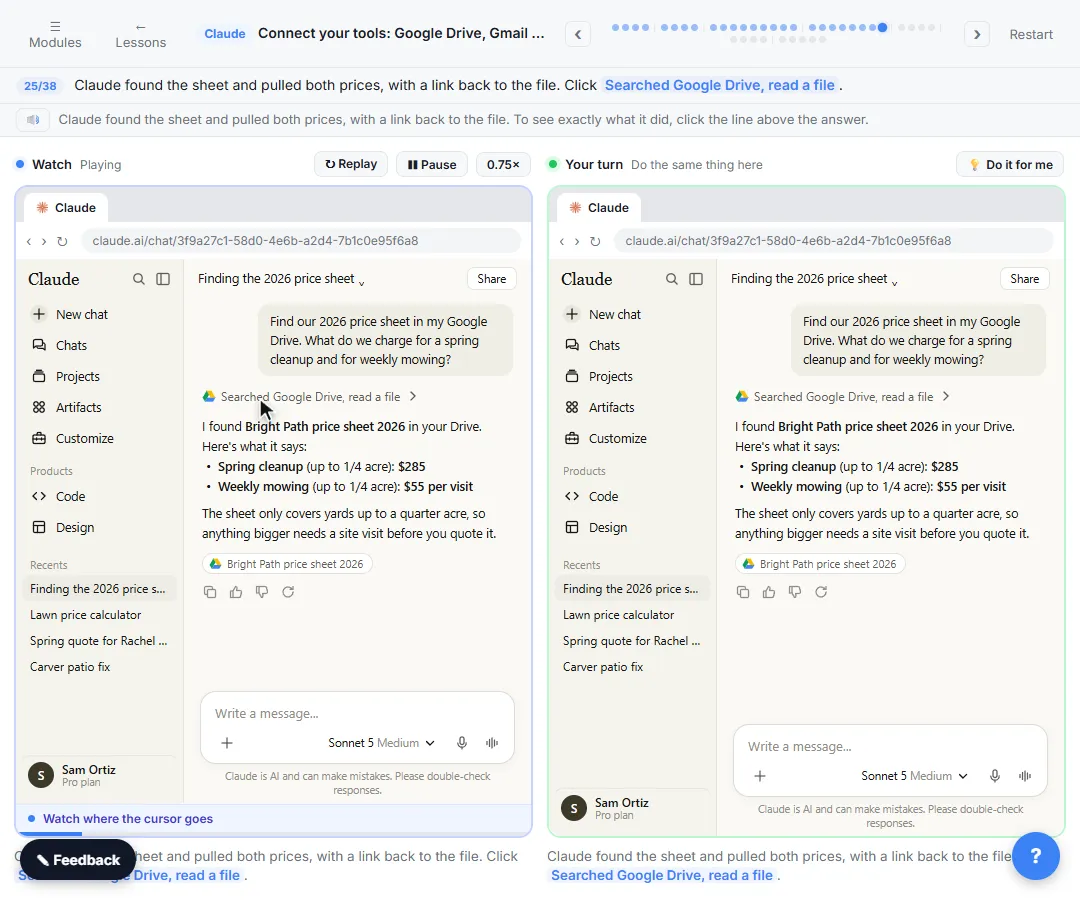Screen dimensions: 1080x900
Task: Click voice mode icon in Watch panel
Action: coord(492,743)
